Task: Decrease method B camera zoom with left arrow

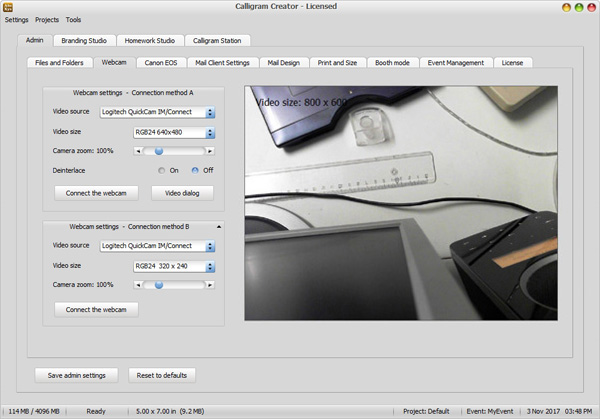Action: (x=138, y=285)
